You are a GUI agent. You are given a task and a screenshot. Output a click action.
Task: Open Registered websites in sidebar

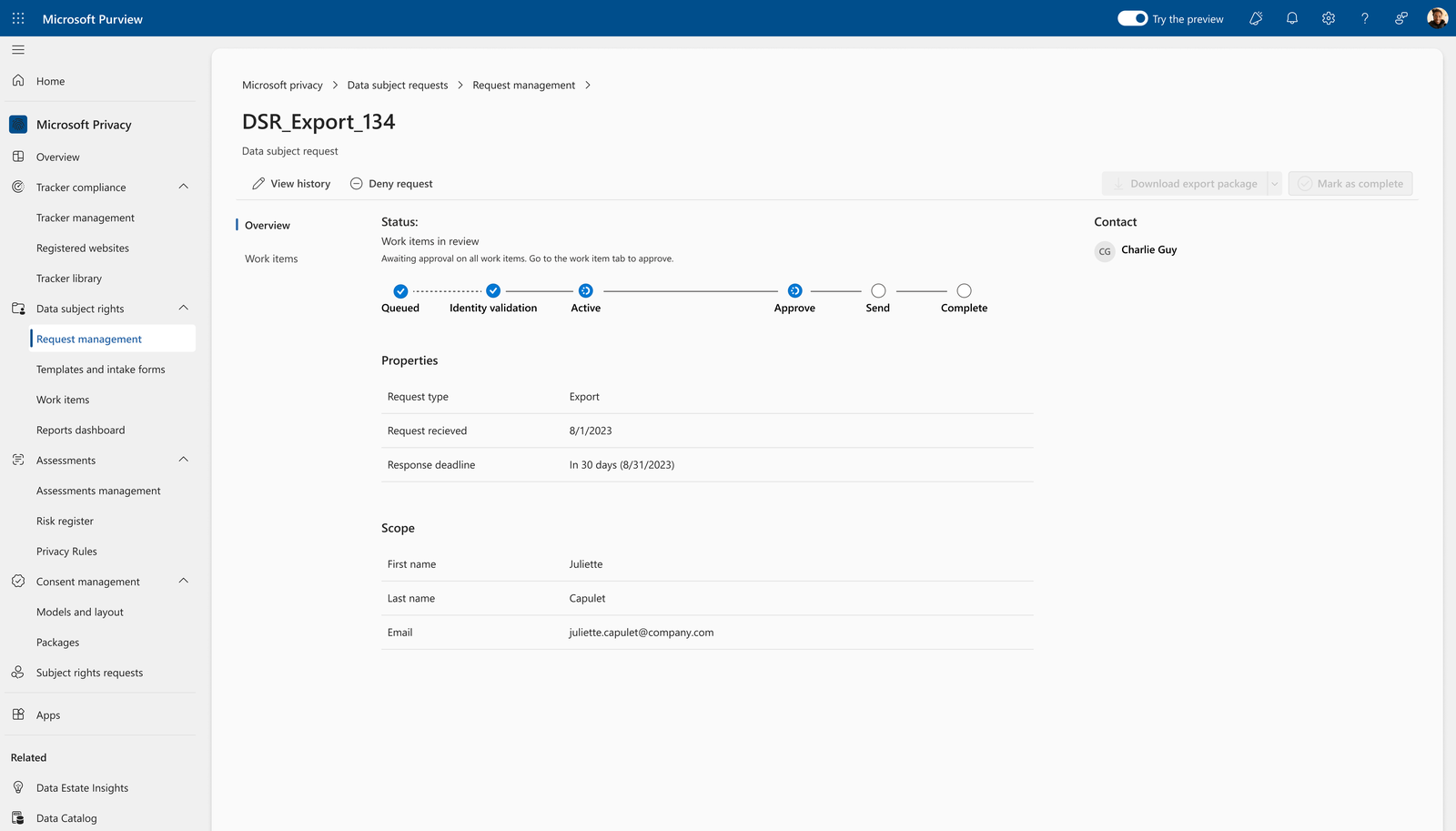[x=83, y=248]
